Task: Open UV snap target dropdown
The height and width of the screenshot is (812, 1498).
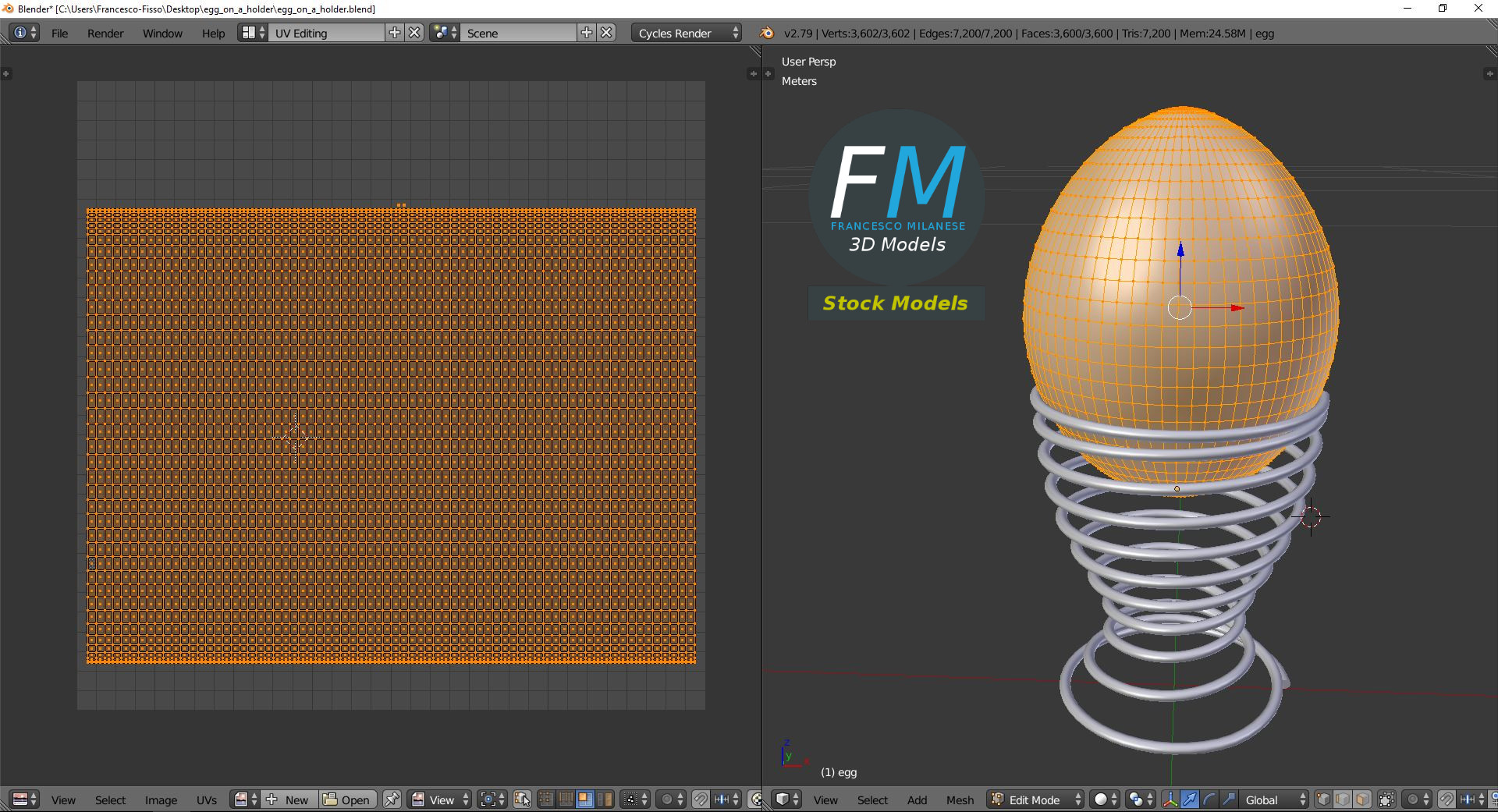Action: pos(727,800)
